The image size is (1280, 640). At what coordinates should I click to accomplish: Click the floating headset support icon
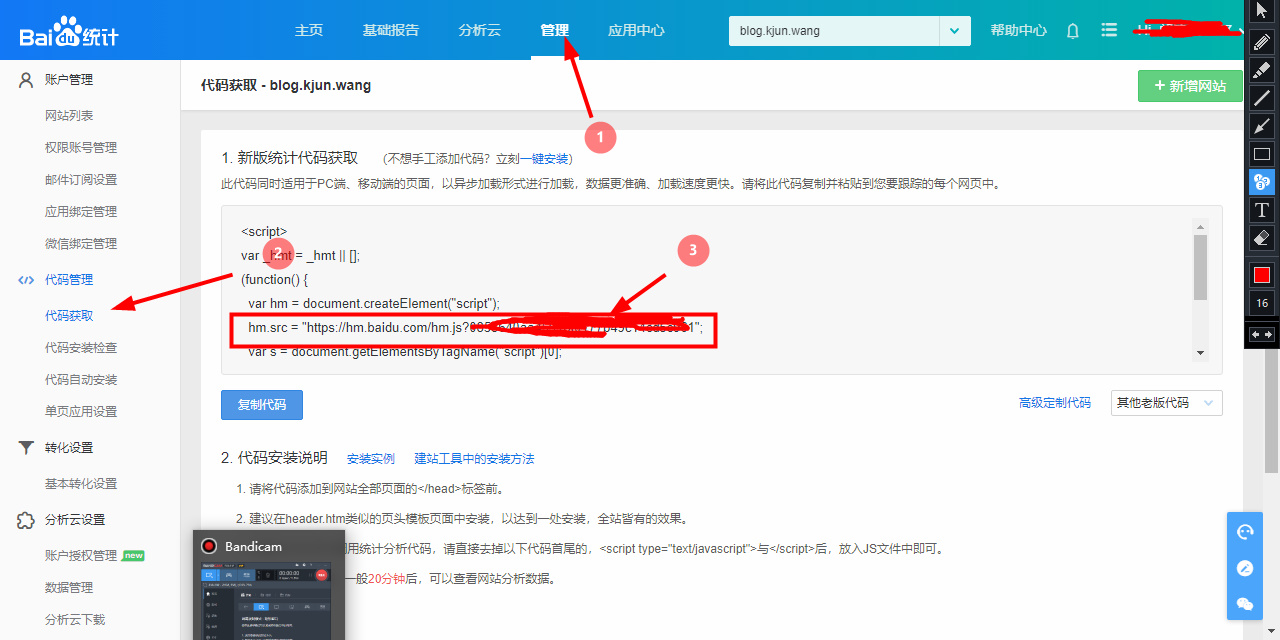(x=1245, y=532)
